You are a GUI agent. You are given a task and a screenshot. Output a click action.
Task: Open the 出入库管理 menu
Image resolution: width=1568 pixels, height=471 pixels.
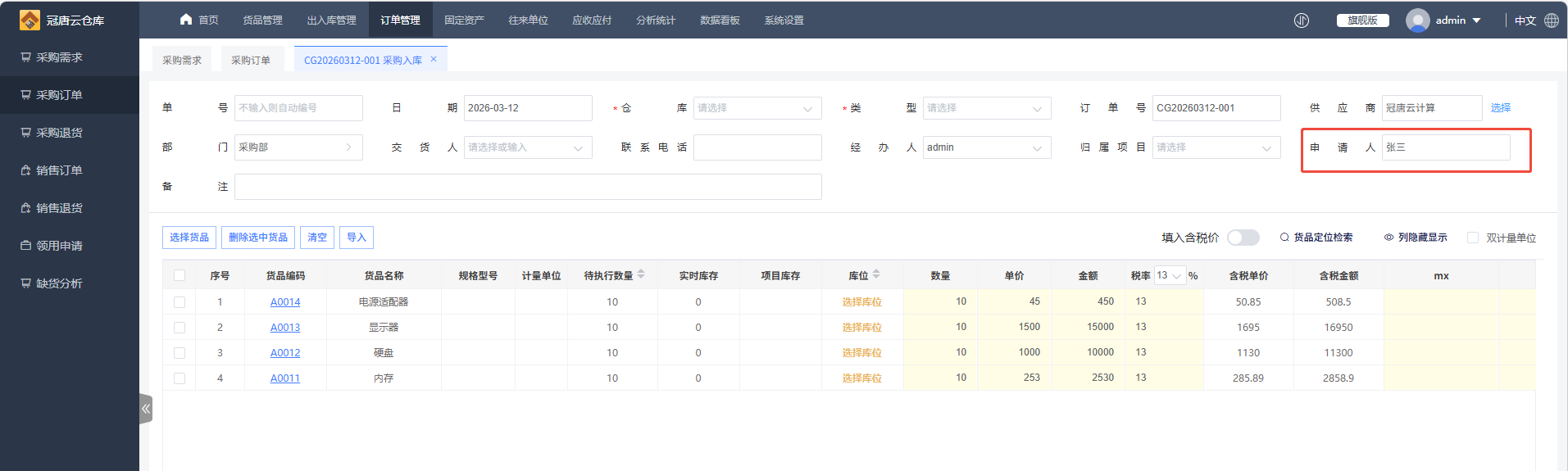pos(331,20)
